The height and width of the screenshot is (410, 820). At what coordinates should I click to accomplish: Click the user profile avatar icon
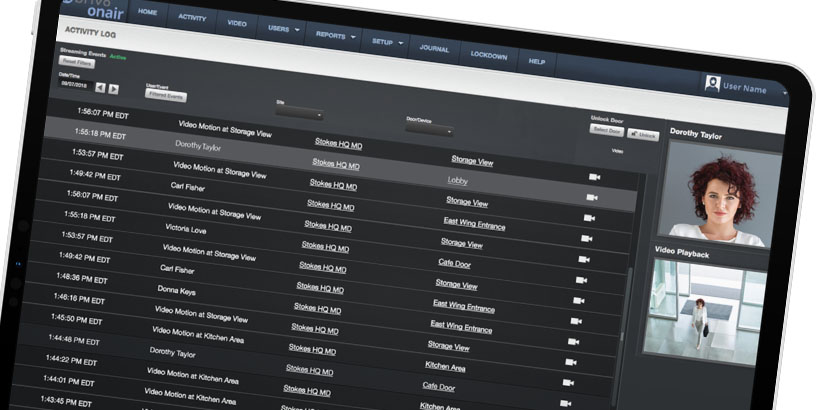pos(712,85)
